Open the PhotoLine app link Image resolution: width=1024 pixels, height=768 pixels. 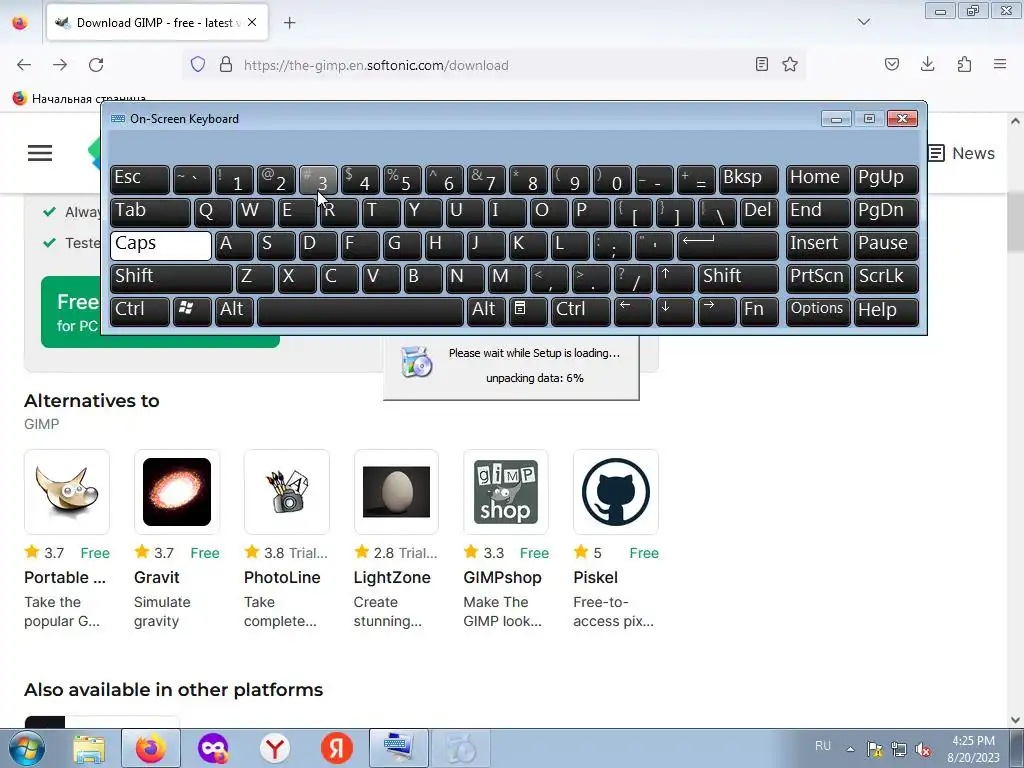[282, 577]
